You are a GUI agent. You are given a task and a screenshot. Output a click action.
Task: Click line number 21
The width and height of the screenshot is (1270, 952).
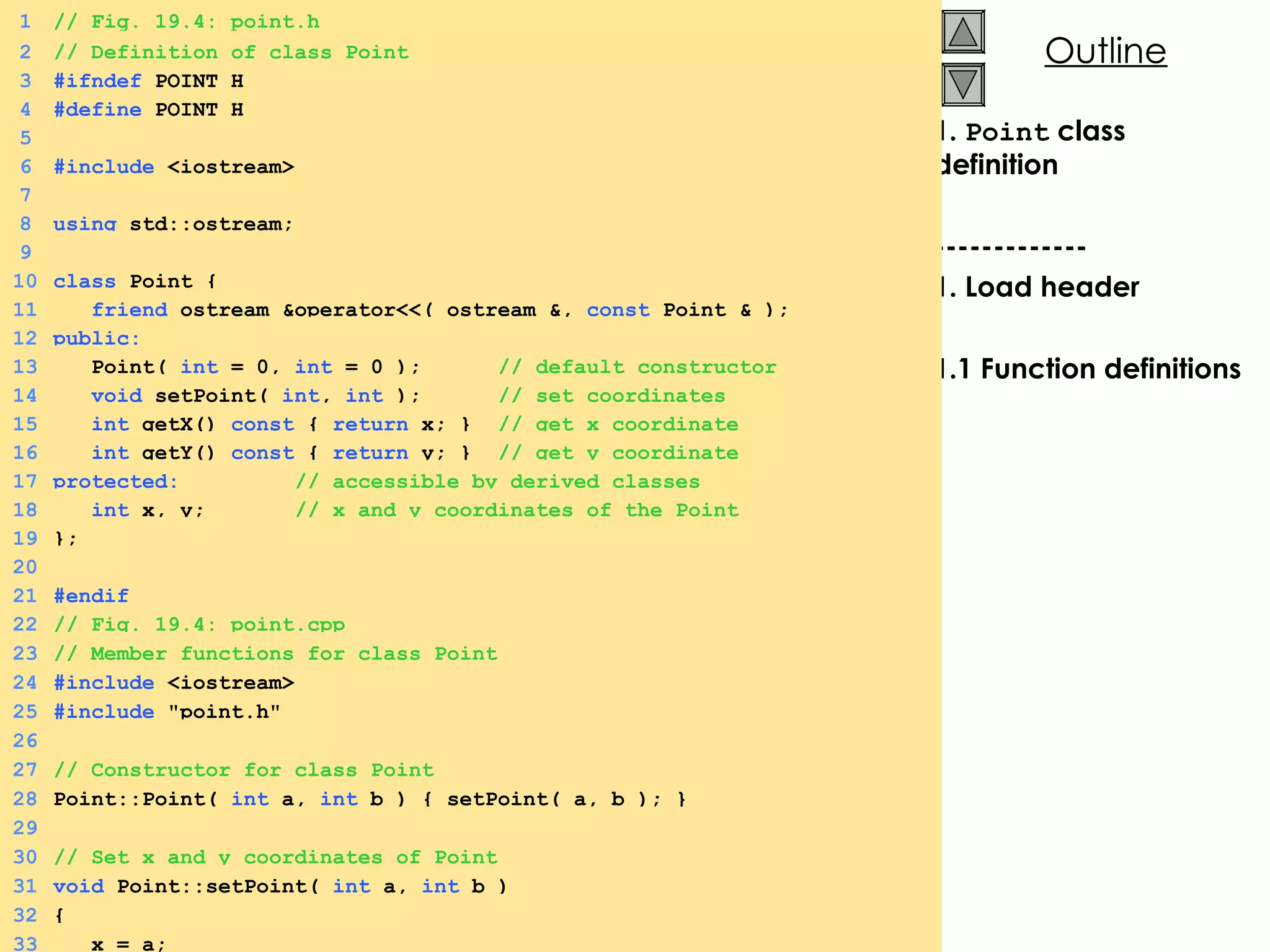click(x=25, y=596)
